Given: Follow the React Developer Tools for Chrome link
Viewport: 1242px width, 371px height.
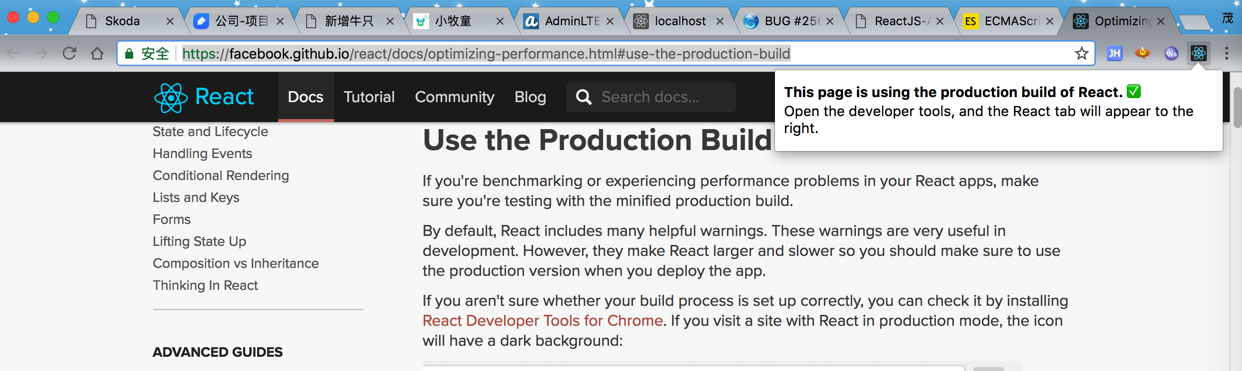Looking at the screenshot, I should (543, 321).
